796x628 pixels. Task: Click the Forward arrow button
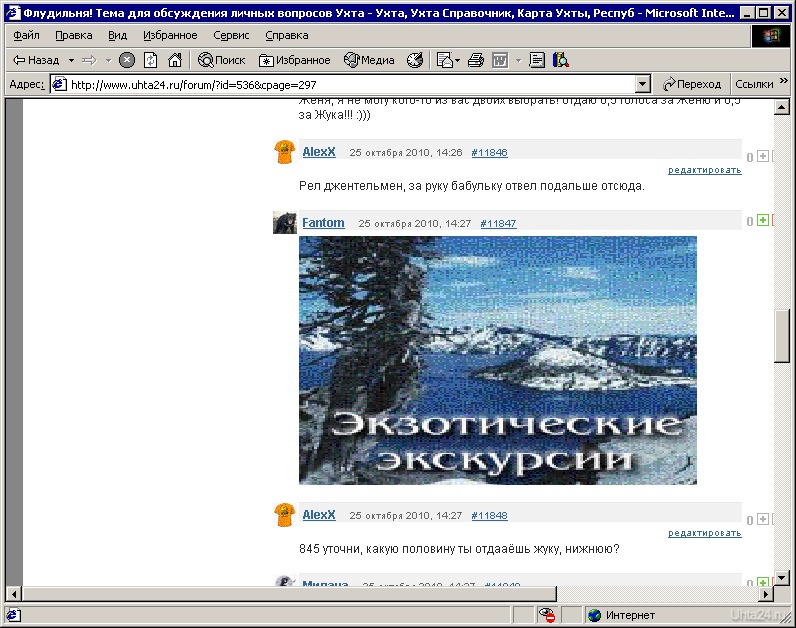click(x=89, y=60)
